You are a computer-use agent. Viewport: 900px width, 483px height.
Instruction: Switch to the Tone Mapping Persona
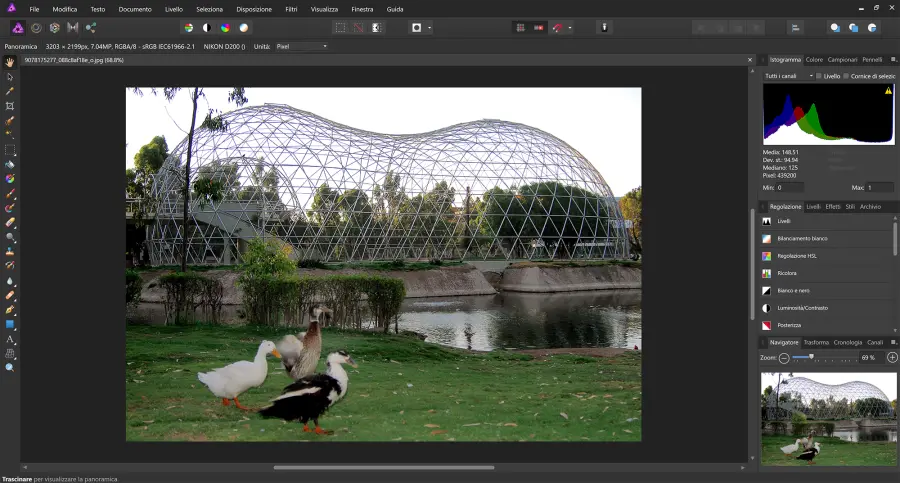72,28
